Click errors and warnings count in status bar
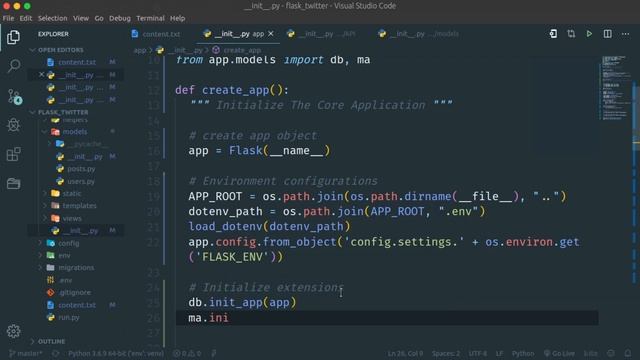 pyautogui.click(x=187, y=353)
